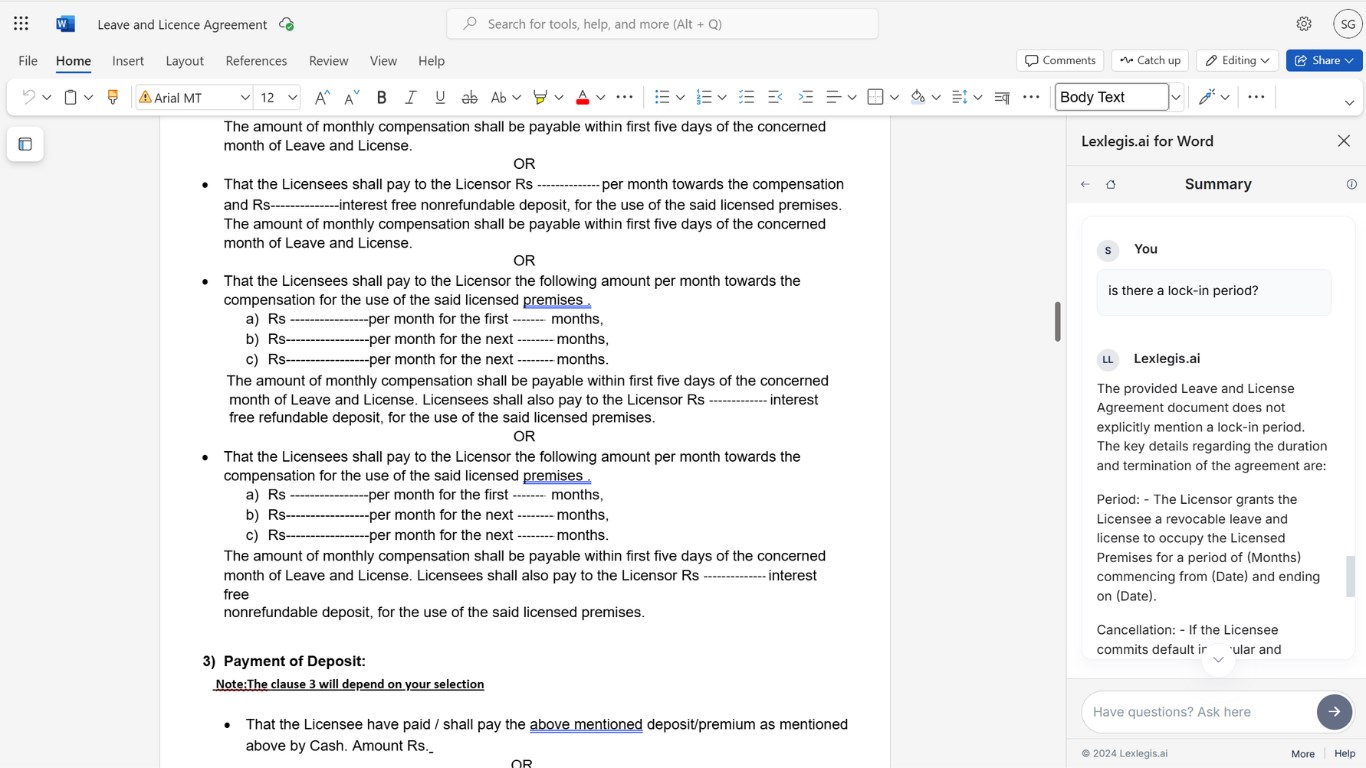Undo the last action

pos(28,97)
